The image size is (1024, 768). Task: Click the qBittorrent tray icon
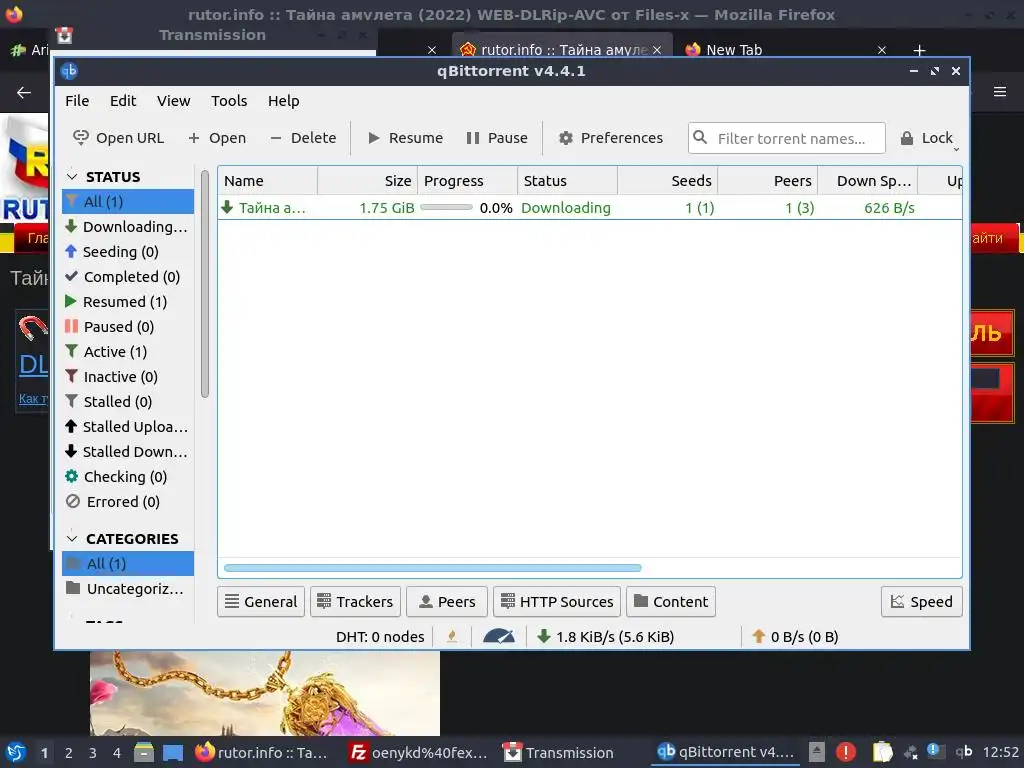point(964,752)
